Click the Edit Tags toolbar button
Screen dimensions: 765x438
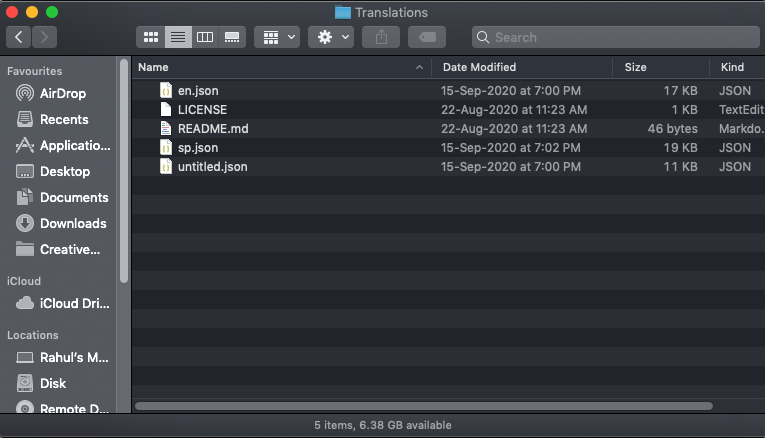tap(427, 37)
